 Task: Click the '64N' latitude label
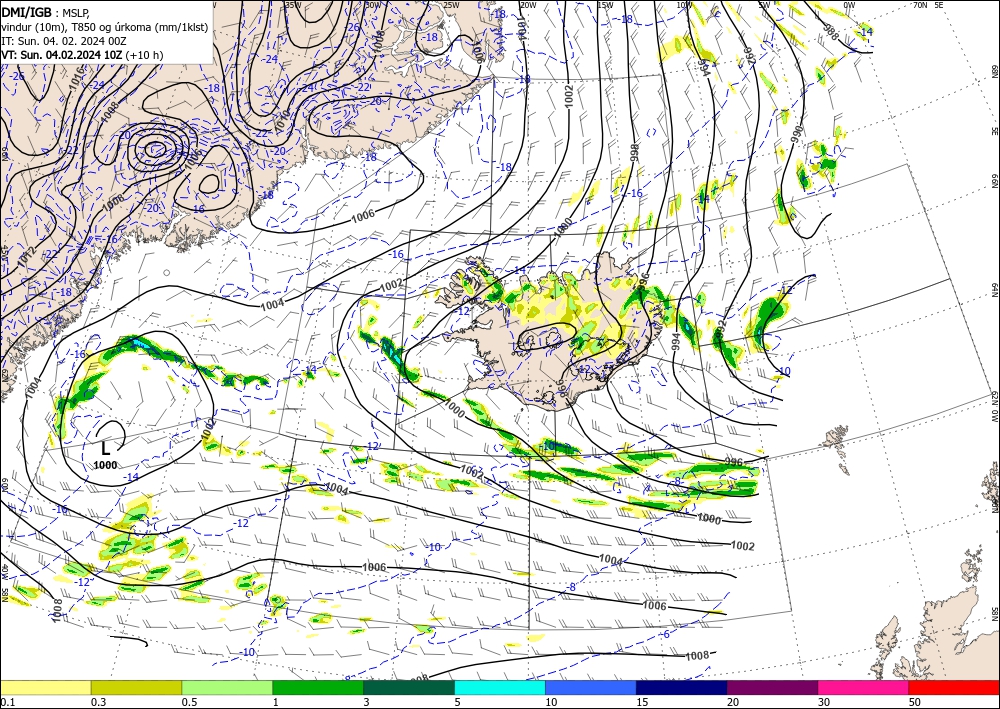click(x=994, y=290)
